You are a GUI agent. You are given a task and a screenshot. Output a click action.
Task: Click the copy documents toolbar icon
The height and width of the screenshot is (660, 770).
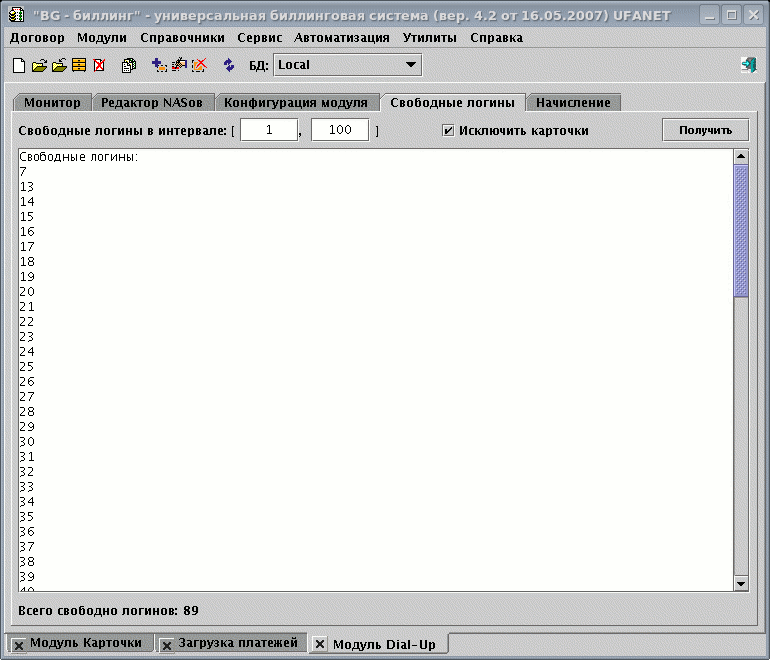[x=129, y=66]
